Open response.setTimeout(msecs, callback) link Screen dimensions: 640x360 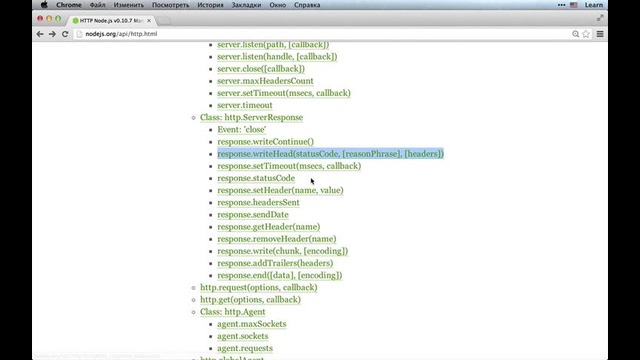[289, 166]
